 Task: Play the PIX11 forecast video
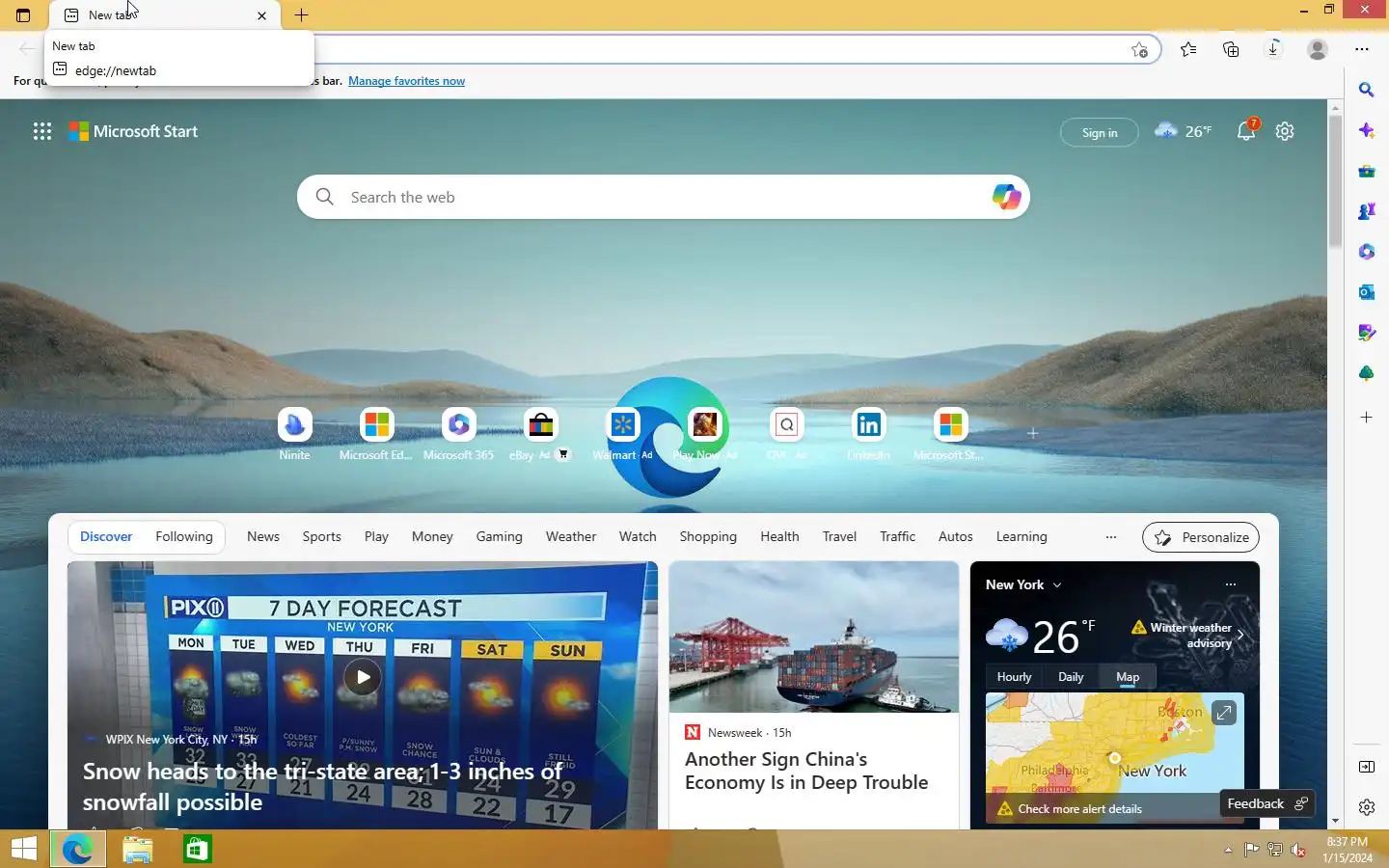click(363, 677)
